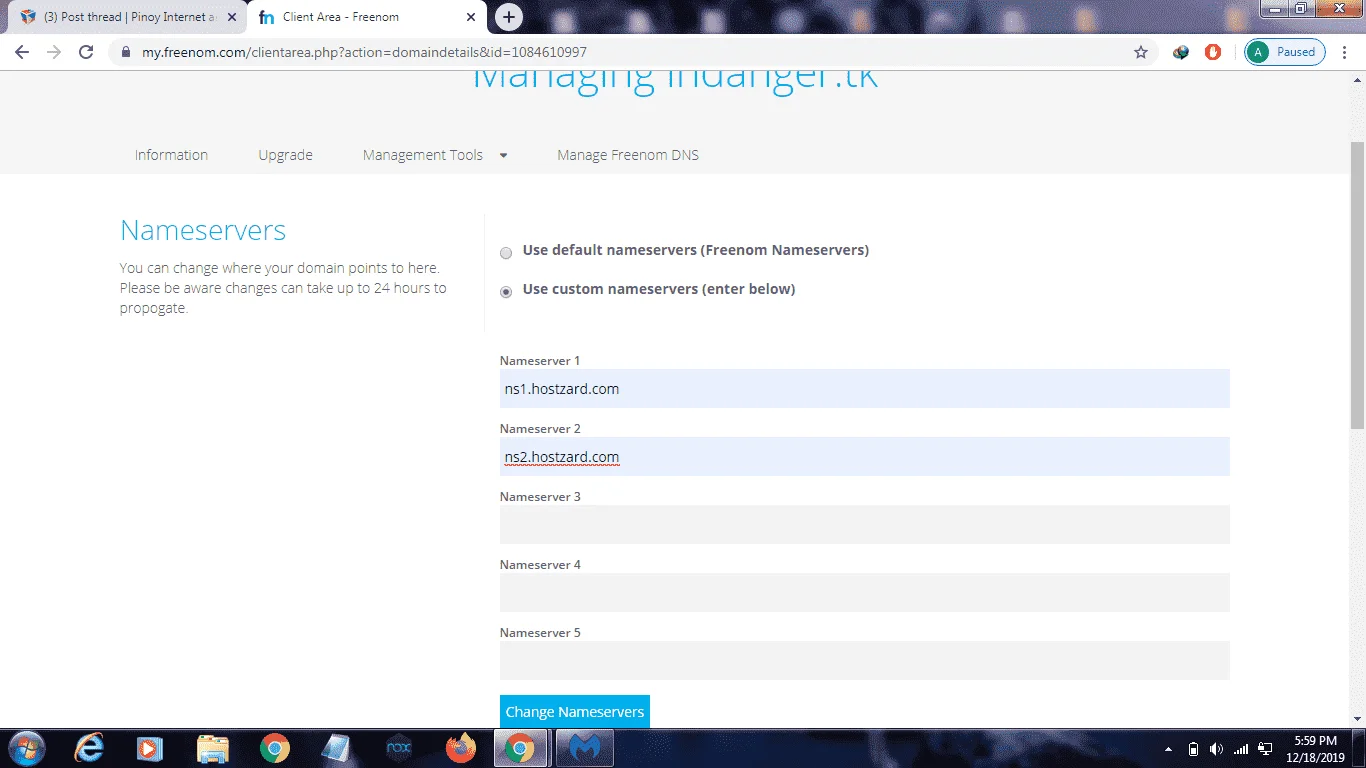The width and height of the screenshot is (1366, 768).
Task: Reload the Freenom page
Action: pos(86,52)
